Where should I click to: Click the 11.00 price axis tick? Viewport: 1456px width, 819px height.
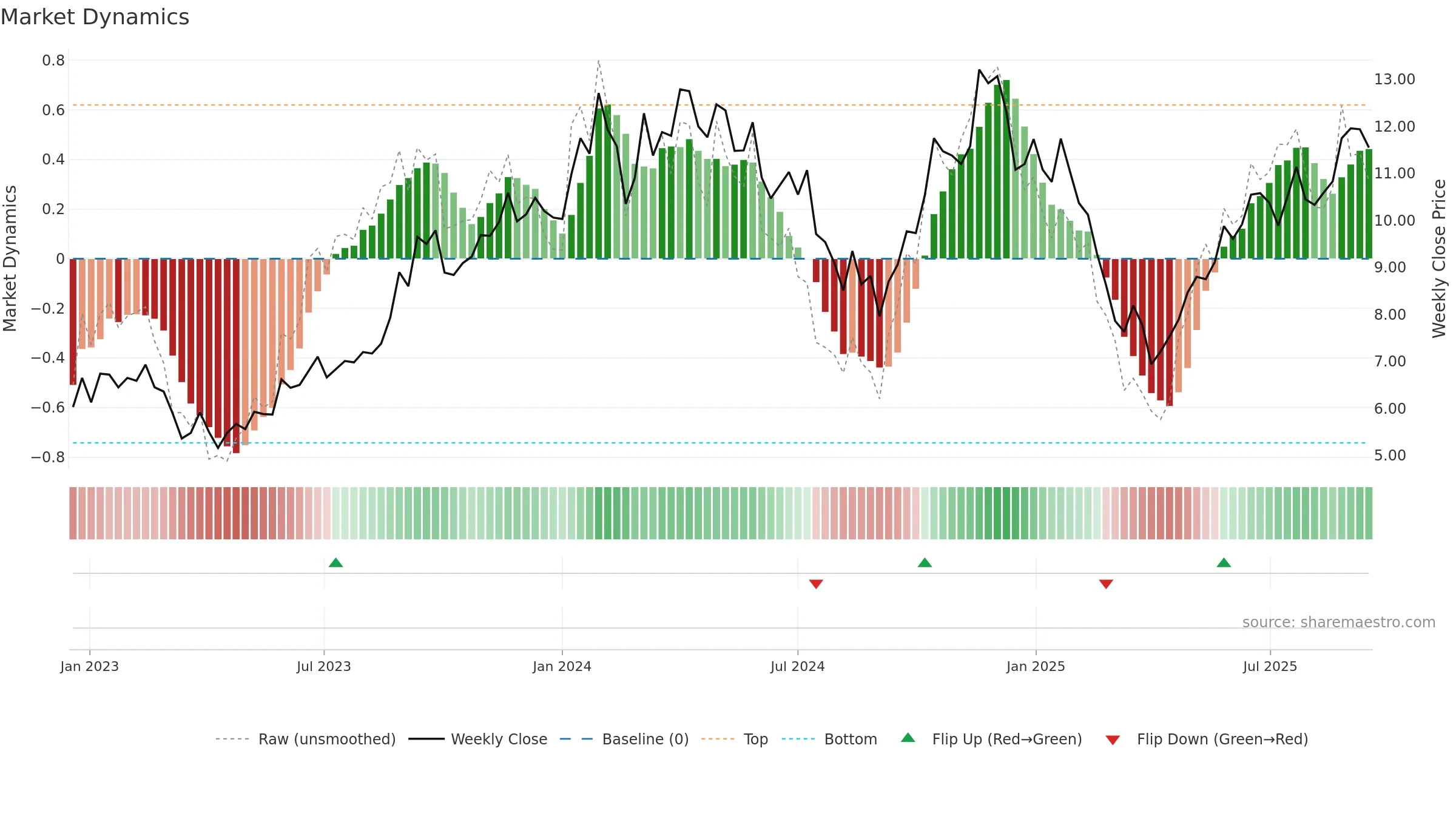point(1395,174)
